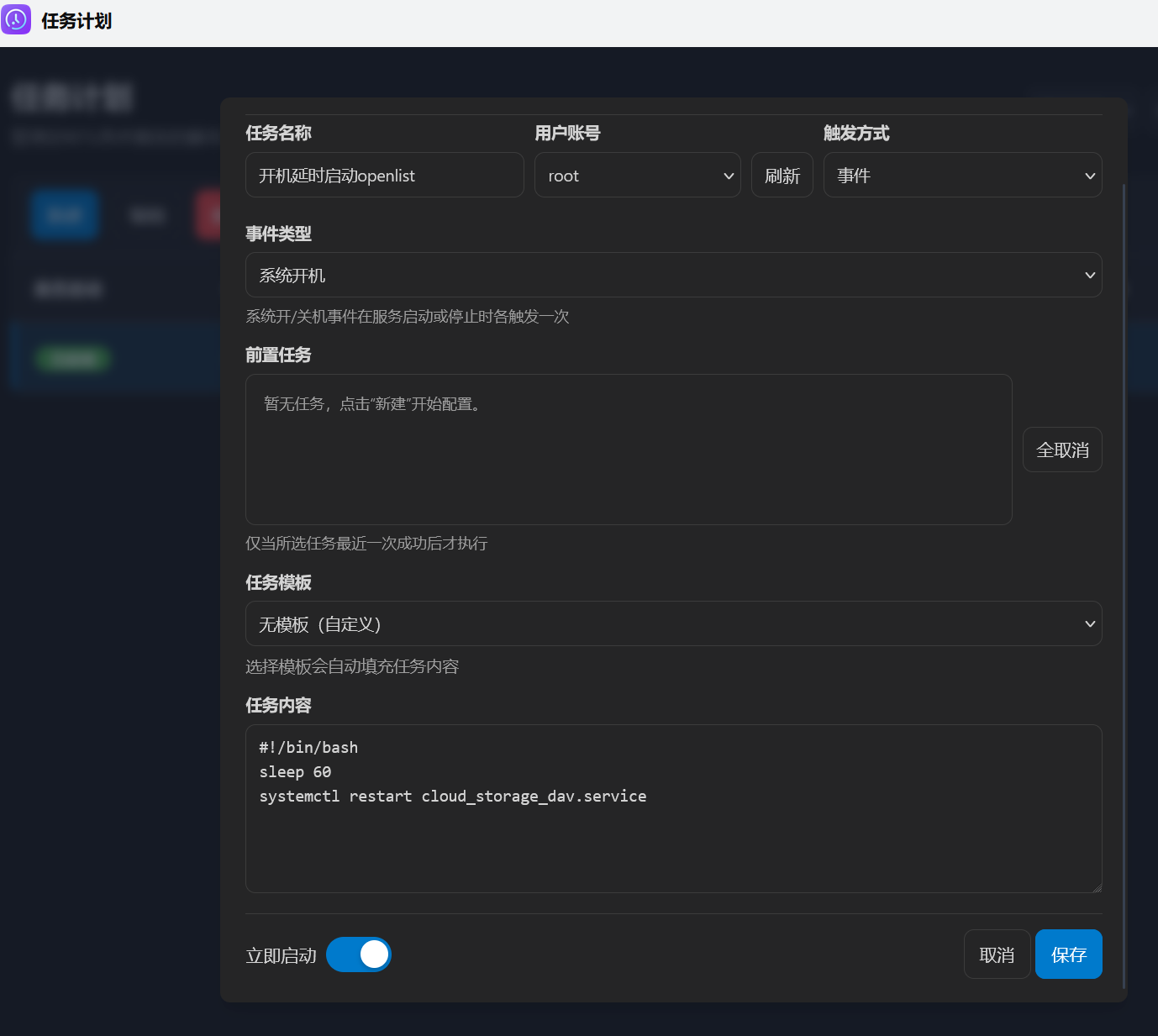This screenshot has height=1036, width=1158.
Task: Click 刷新 to refresh user accounts
Action: 782,175
